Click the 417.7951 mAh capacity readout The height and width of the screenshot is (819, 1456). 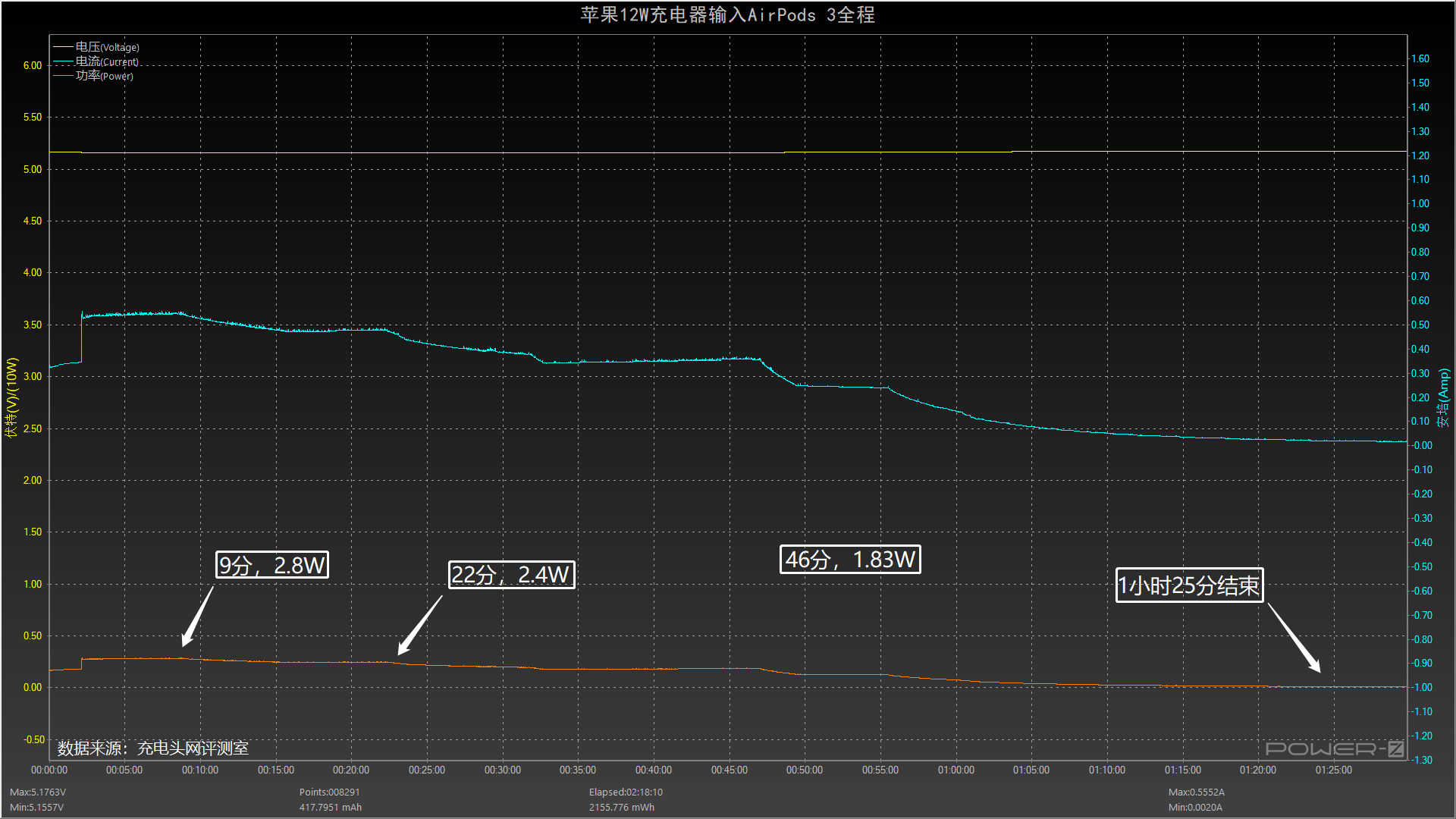click(330, 807)
